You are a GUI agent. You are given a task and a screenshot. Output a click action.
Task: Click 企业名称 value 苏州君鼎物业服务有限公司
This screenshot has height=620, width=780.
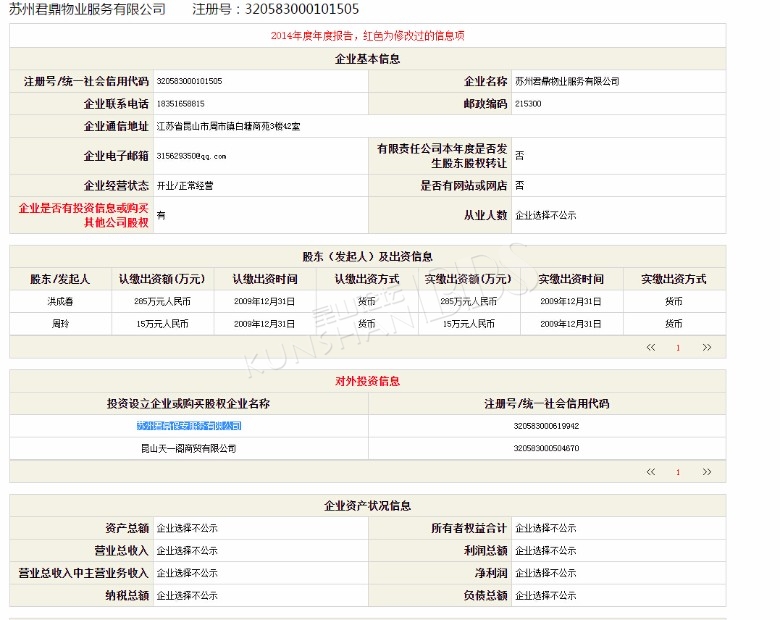coord(567,81)
